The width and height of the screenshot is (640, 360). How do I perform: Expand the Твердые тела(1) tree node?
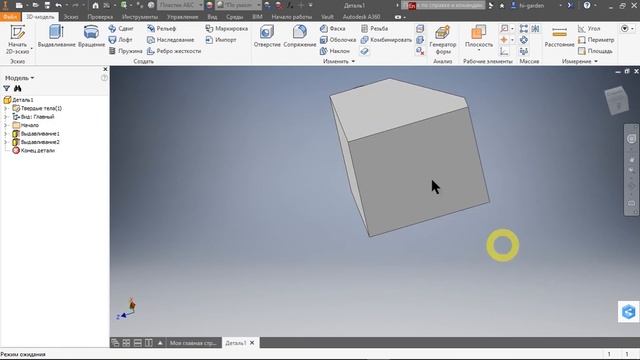pyautogui.click(x=6, y=108)
